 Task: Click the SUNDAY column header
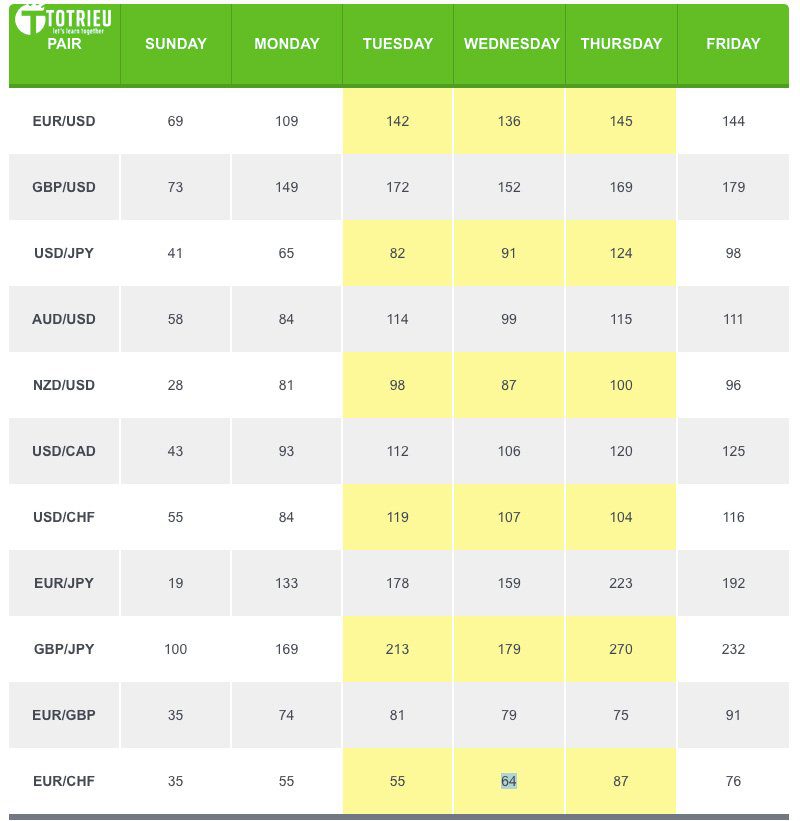pyautogui.click(x=175, y=43)
